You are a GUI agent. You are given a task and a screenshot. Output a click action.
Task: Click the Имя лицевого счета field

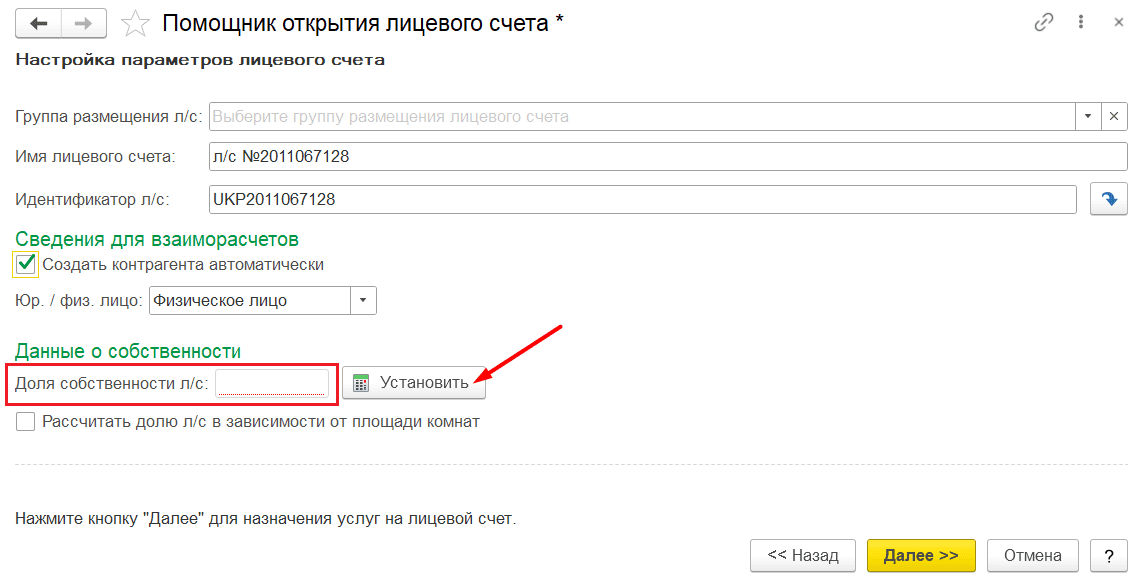pos(668,157)
